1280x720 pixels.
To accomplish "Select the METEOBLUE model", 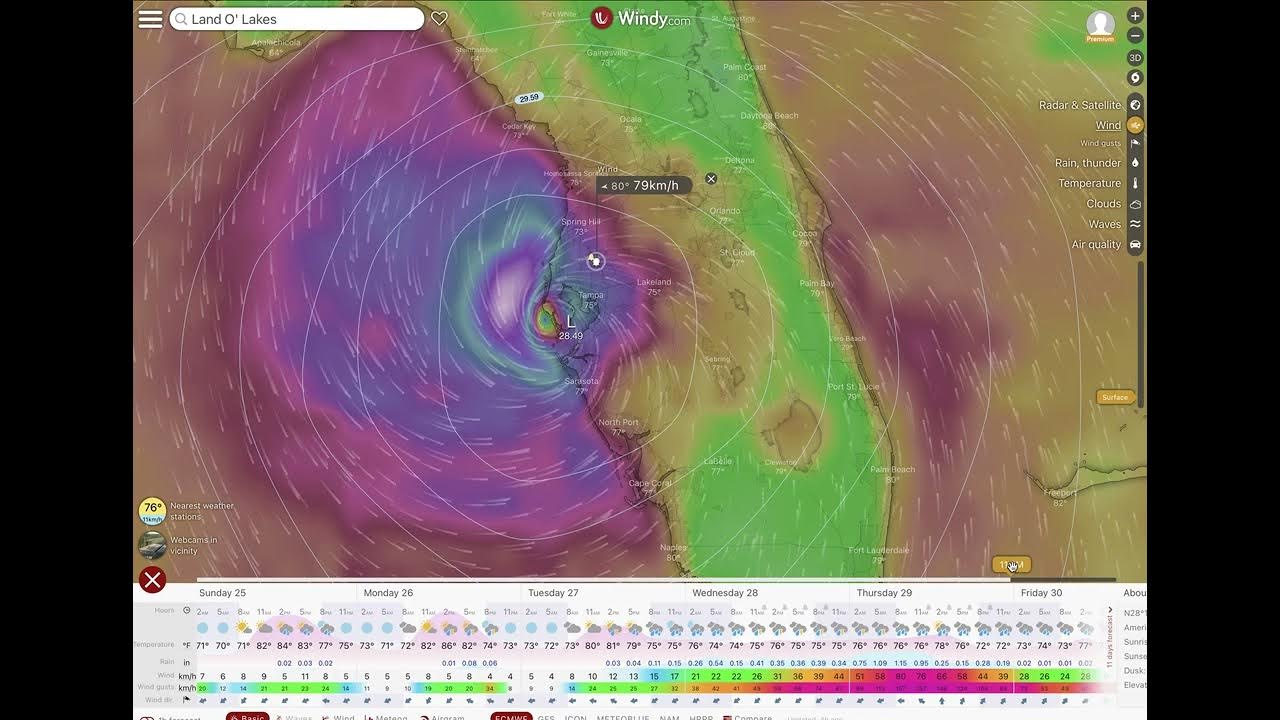I will pyautogui.click(x=623, y=717).
